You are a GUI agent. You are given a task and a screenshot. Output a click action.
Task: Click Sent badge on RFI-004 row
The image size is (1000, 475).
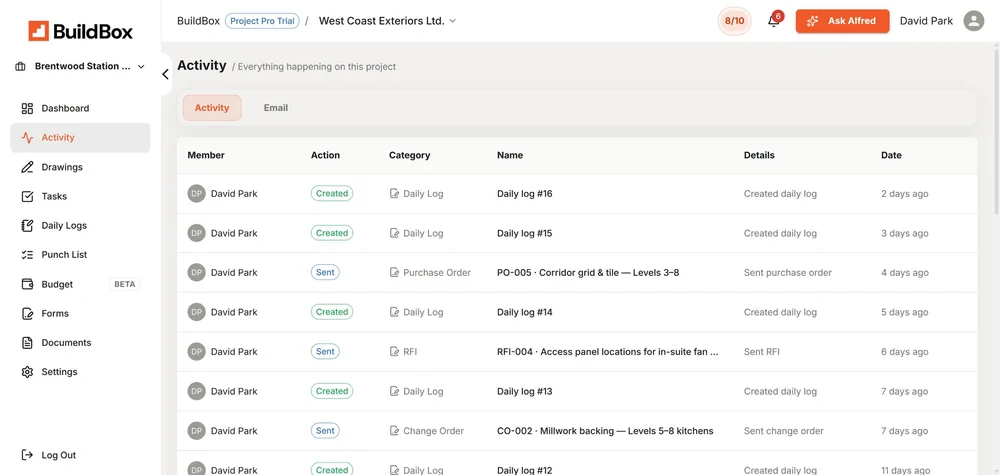click(x=325, y=351)
